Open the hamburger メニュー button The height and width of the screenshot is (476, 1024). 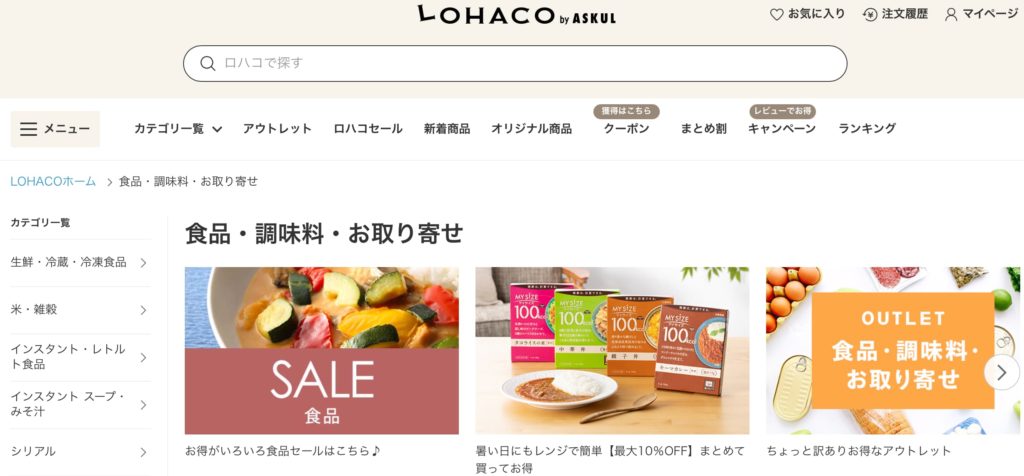click(56, 129)
